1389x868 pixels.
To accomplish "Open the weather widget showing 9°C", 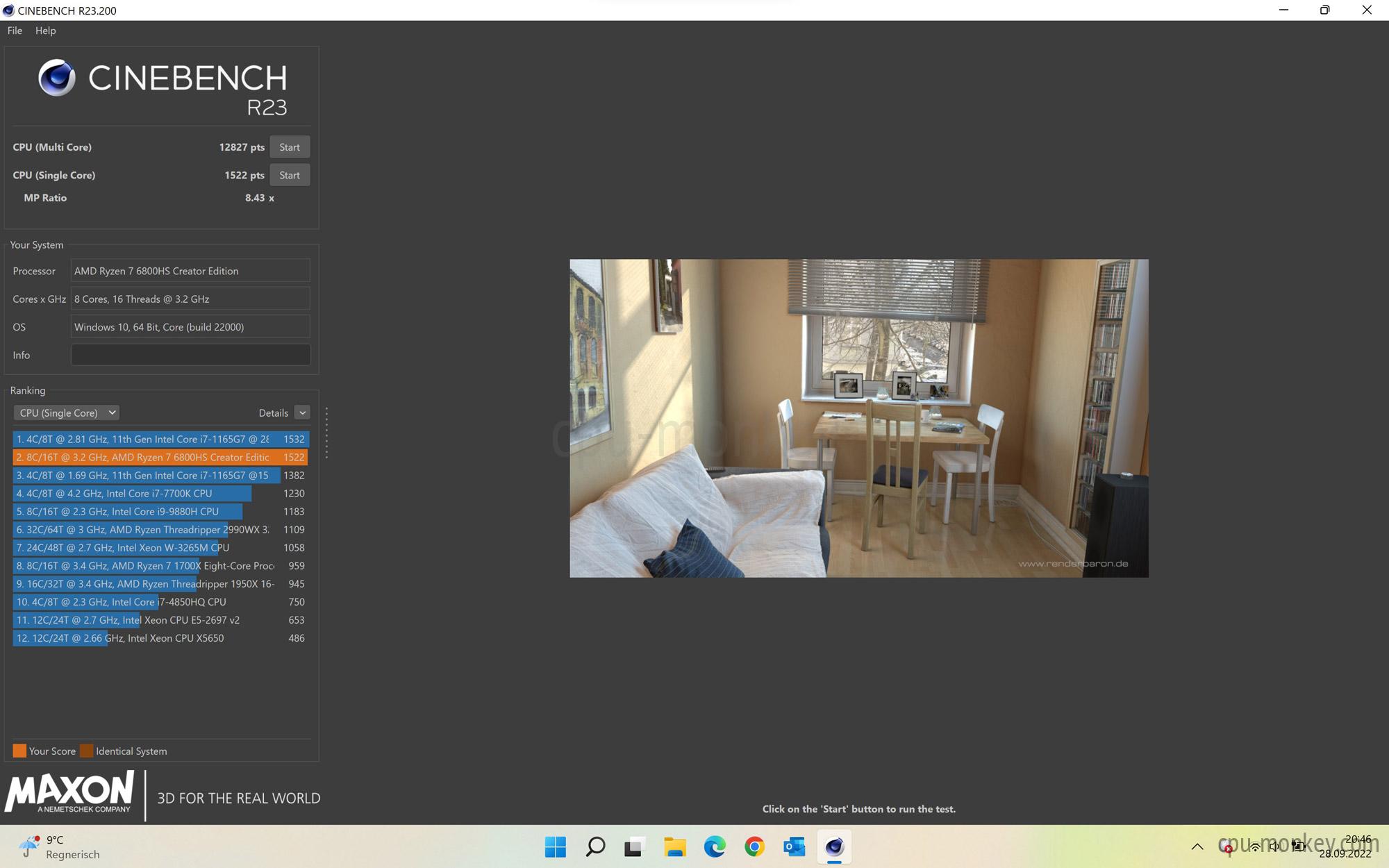I will (x=59, y=846).
